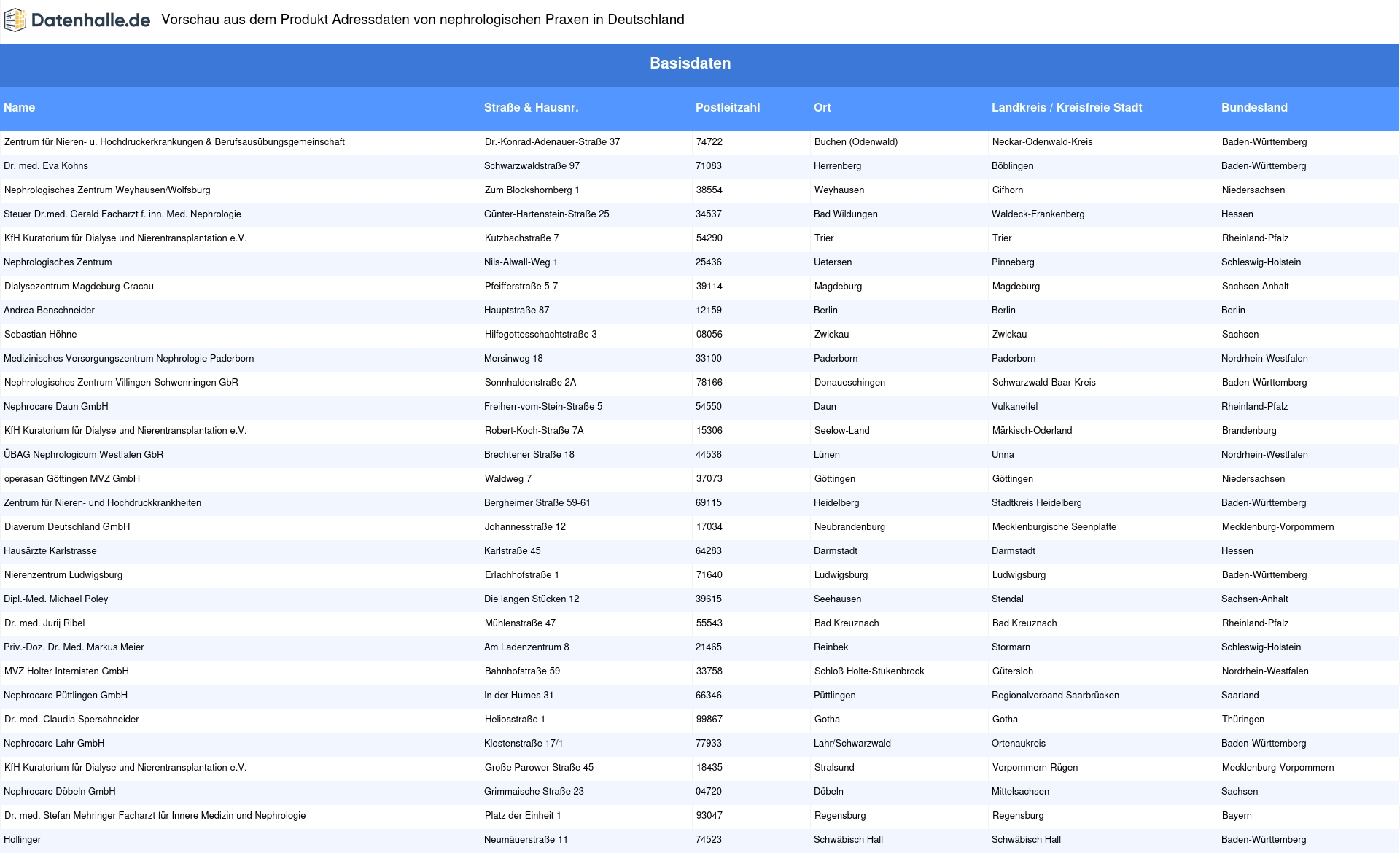Click the Datenhalle.de brand name
This screenshot has width=1400, height=853.
pyautogui.click(x=90, y=20)
